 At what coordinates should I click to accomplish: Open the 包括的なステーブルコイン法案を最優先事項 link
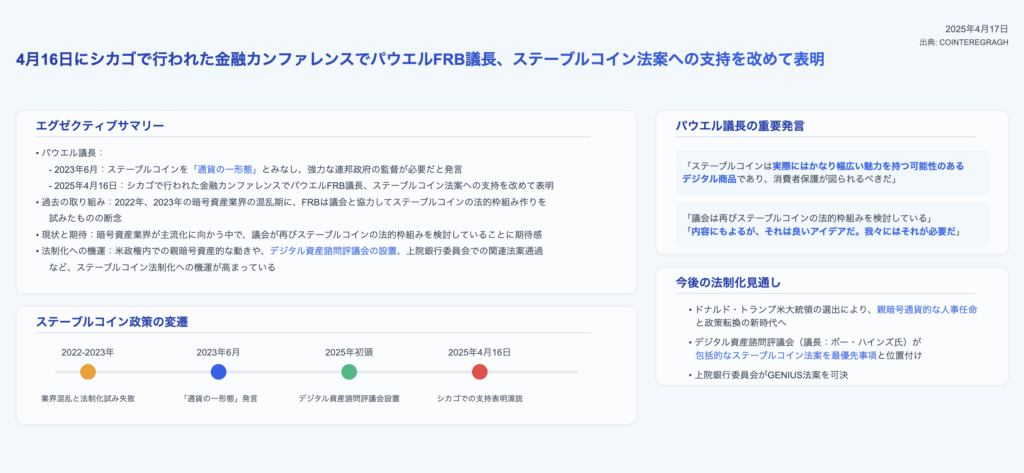tap(786, 355)
